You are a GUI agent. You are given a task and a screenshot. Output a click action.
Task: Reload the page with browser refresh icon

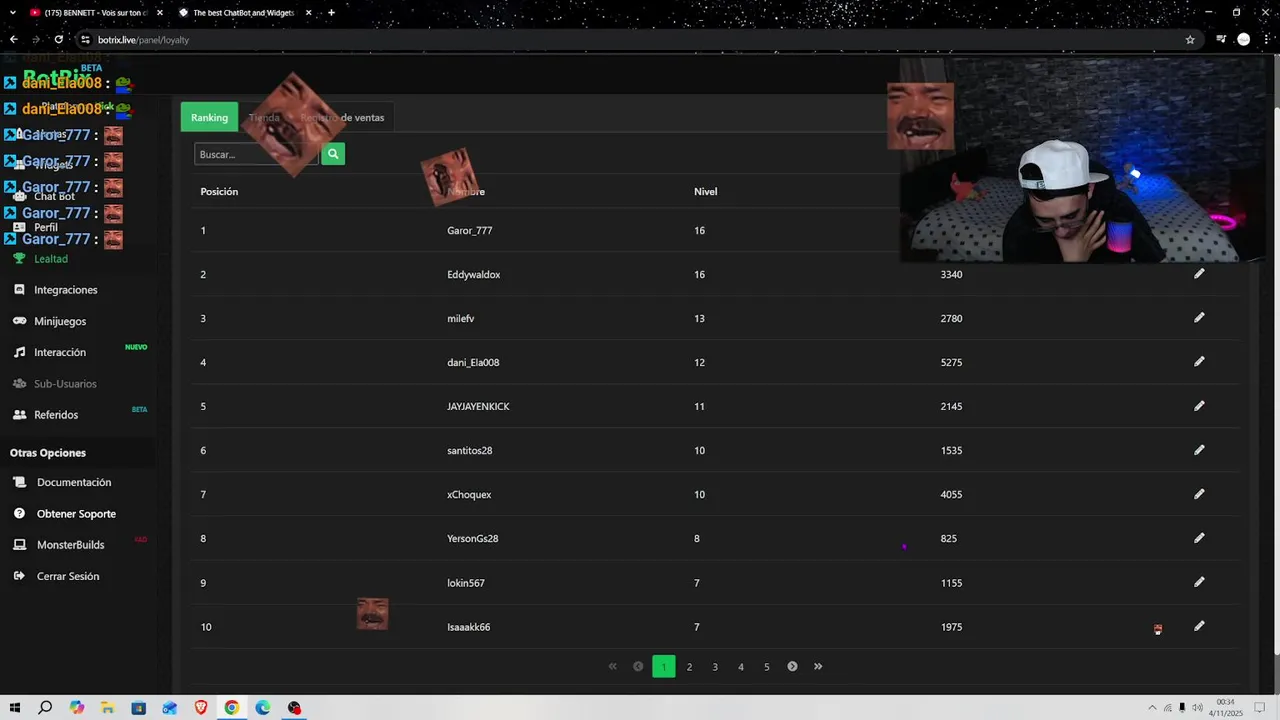coord(59,40)
